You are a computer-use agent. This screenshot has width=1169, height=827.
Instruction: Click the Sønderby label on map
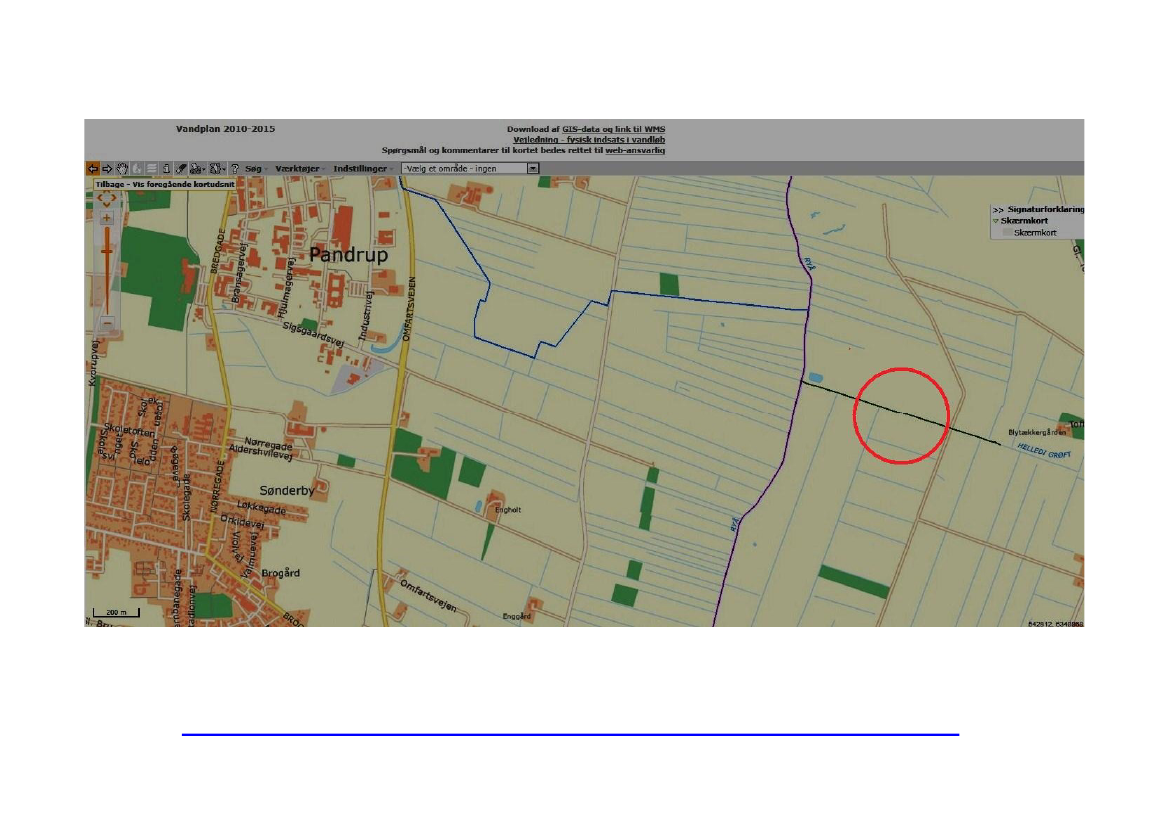(x=286, y=491)
